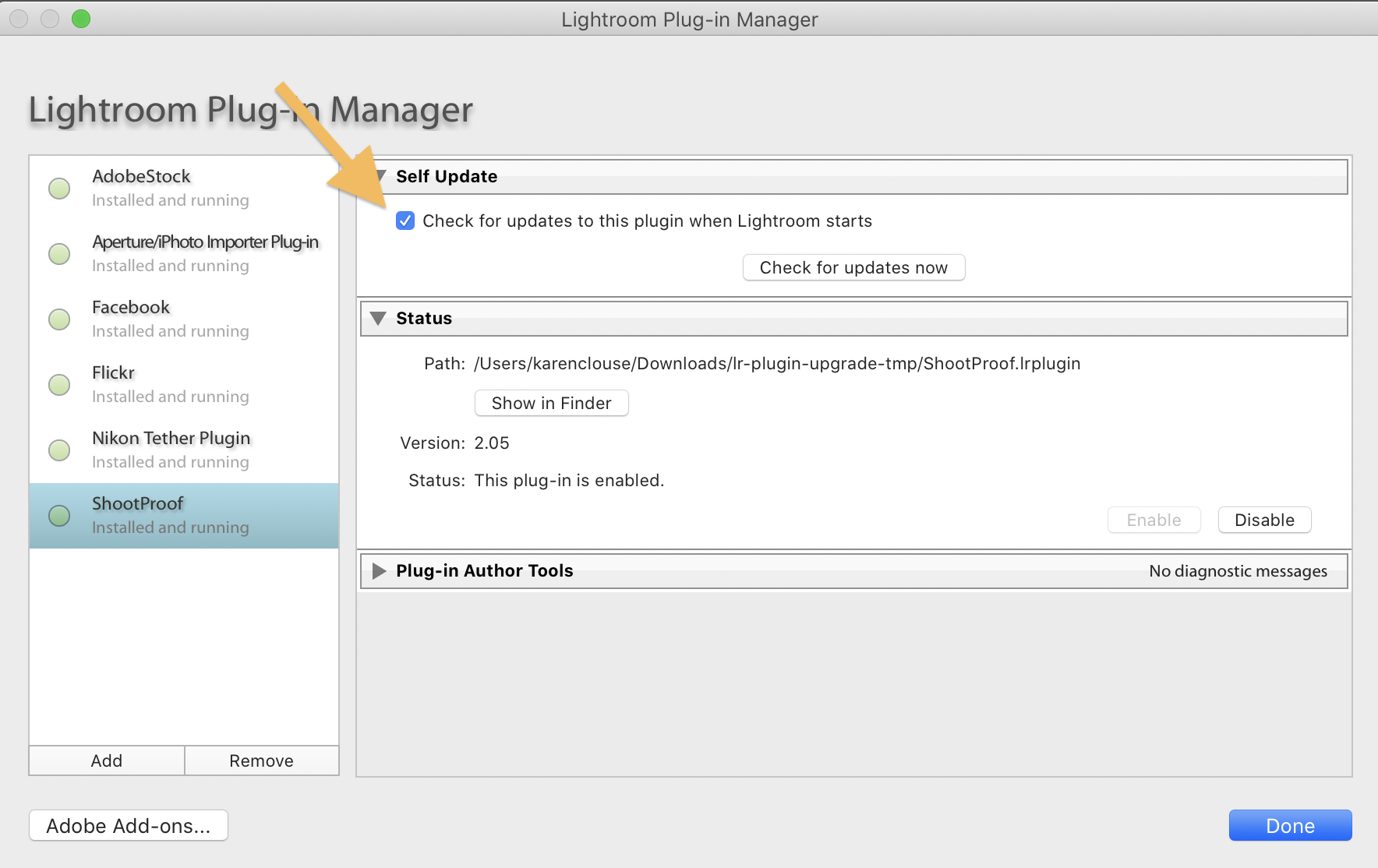Toggle check for updates on startup checkbox
Image resolution: width=1378 pixels, height=868 pixels.
click(x=405, y=221)
